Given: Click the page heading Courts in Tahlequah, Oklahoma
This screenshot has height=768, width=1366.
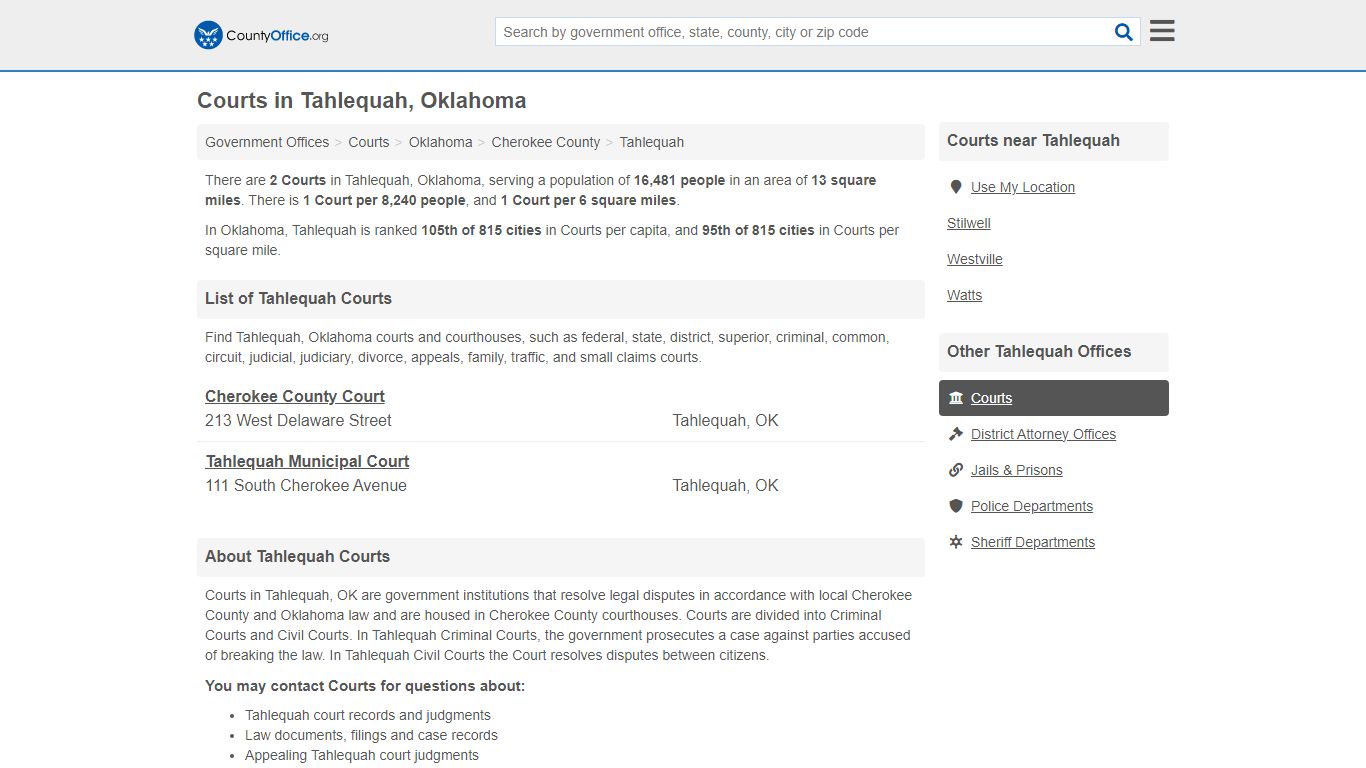Looking at the screenshot, I should [362, 101].
